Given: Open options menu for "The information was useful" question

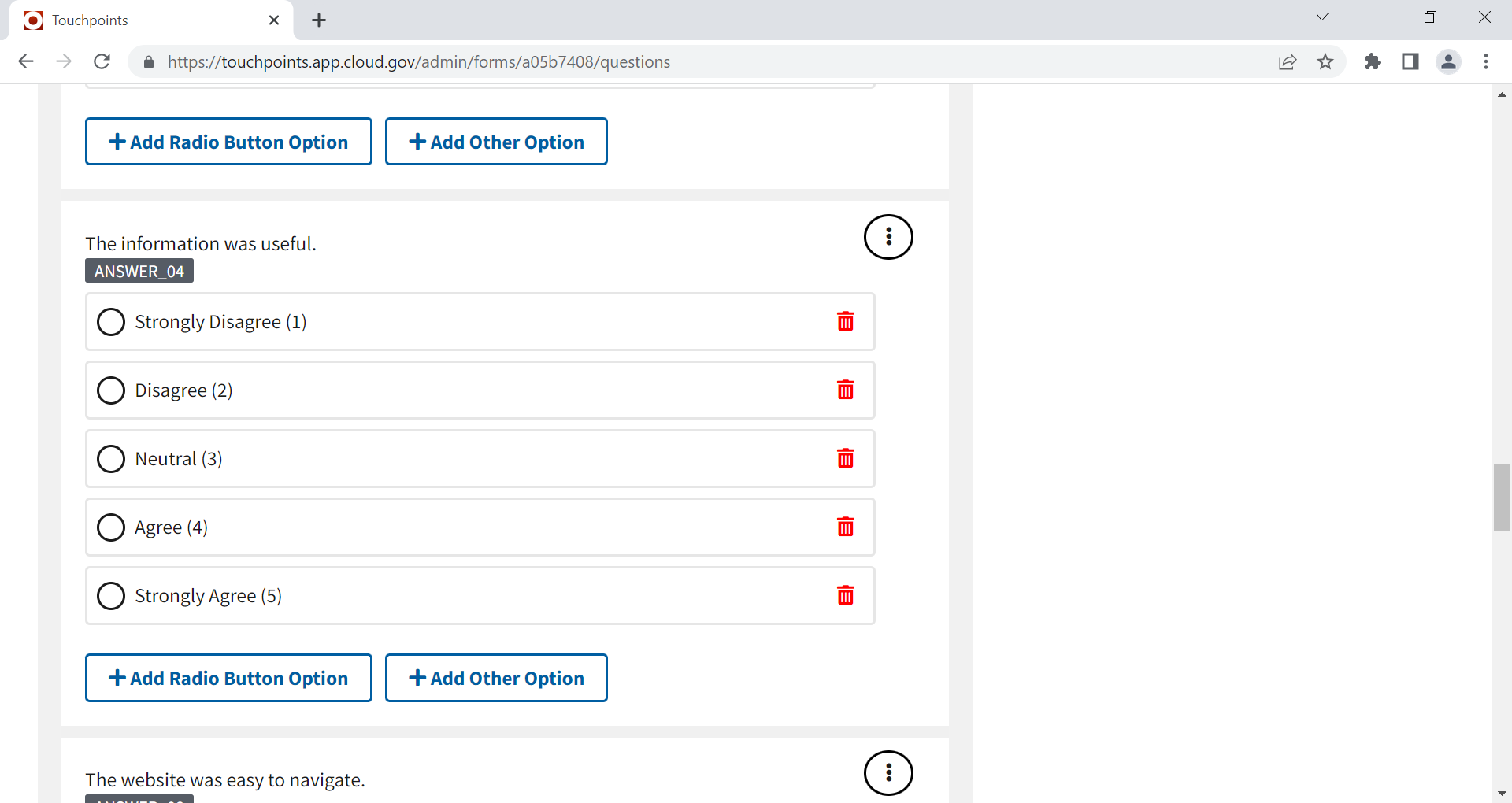Looking at the screenshot, I should [x=888, y=236].
